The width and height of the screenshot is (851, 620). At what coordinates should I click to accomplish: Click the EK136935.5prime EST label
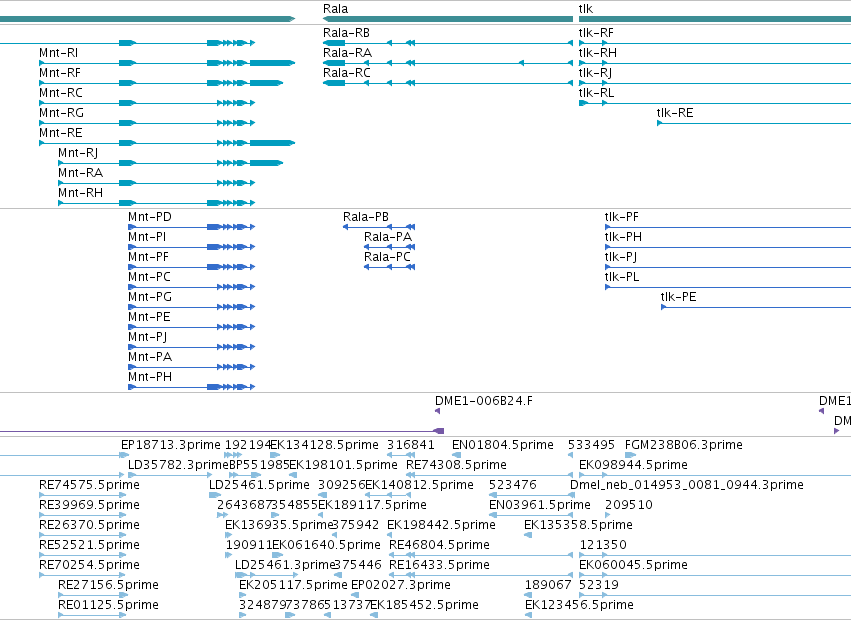[x=278, y=525]
